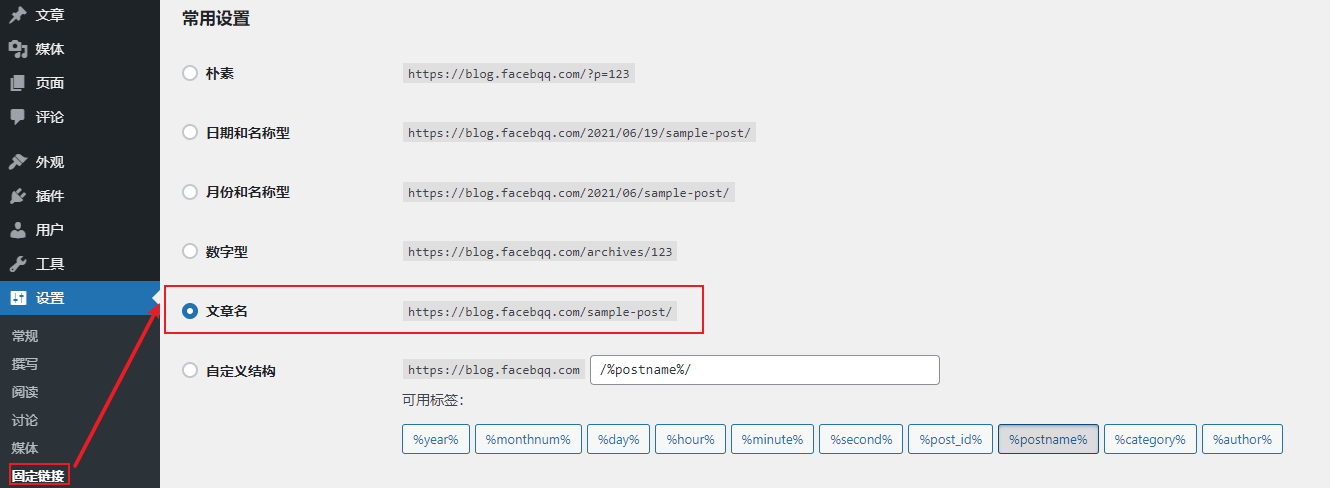
Task: Select the 数字型 radio button
Action: (190, 252)
